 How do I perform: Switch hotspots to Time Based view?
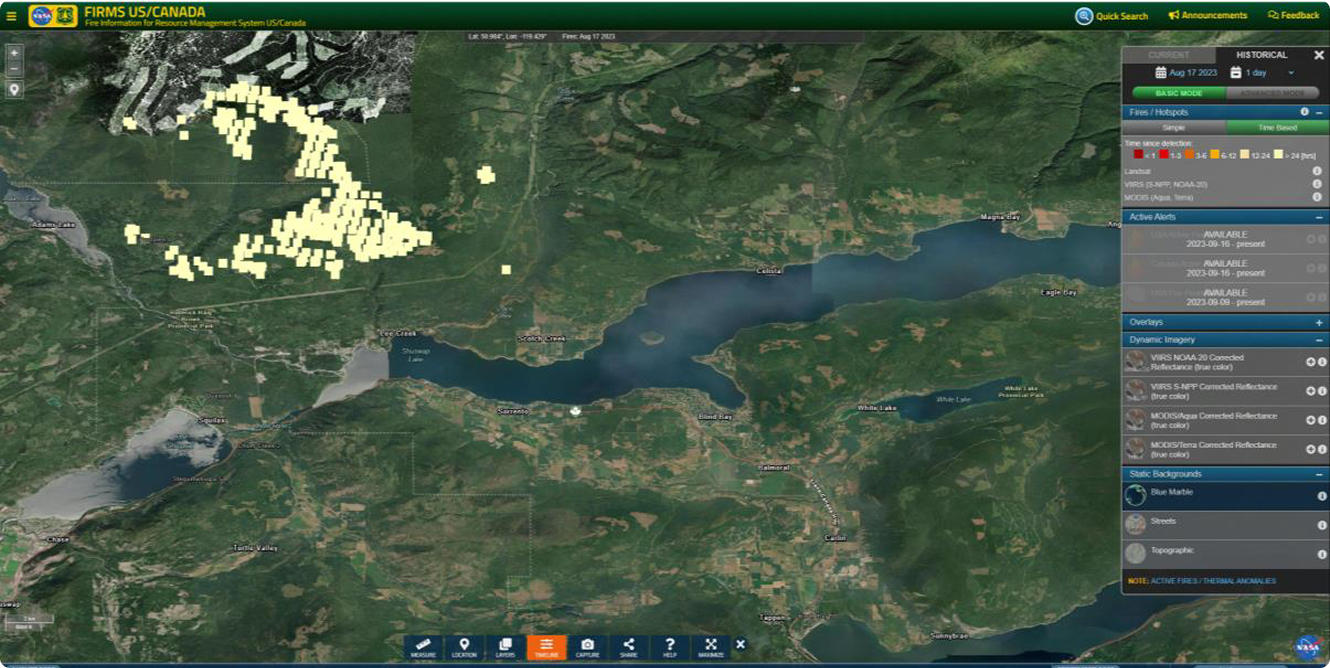[x=1276, y=128]
